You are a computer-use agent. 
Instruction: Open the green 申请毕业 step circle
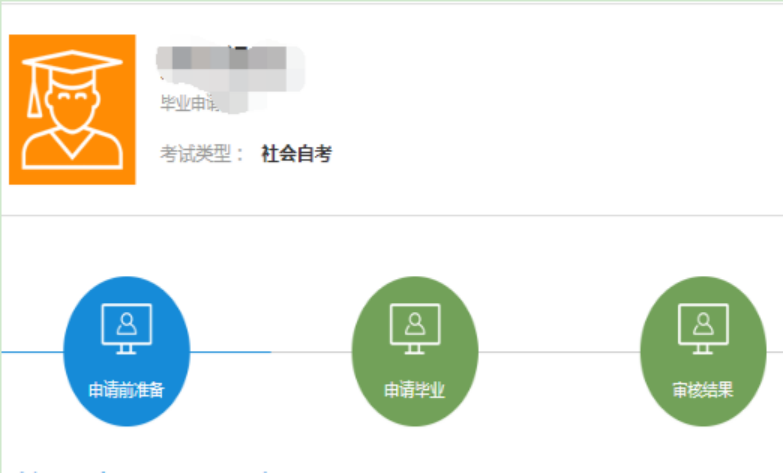(x=415, y=351)
